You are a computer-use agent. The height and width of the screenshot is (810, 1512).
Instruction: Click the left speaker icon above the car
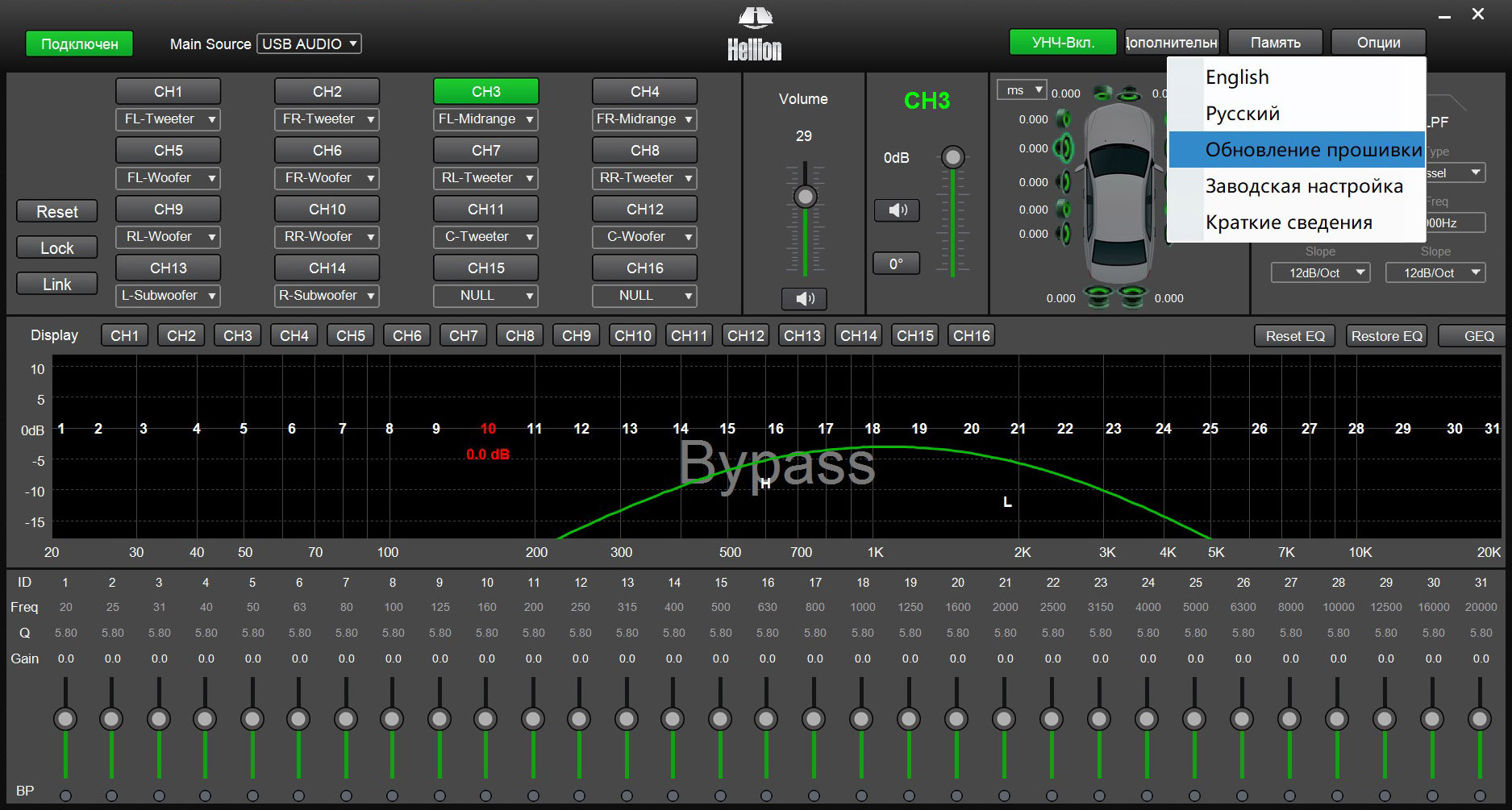1103,93
